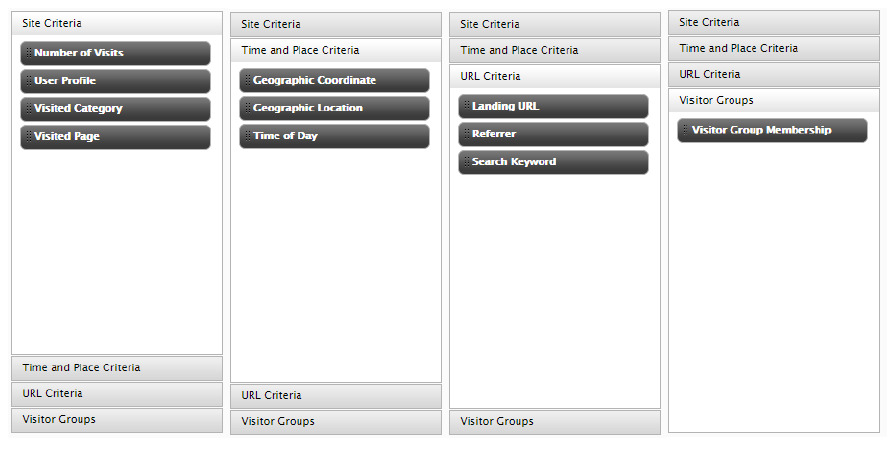Click the grip icon beside User Profile
The width and height of the screenshot is (896, 450).
tap(27, 81)
